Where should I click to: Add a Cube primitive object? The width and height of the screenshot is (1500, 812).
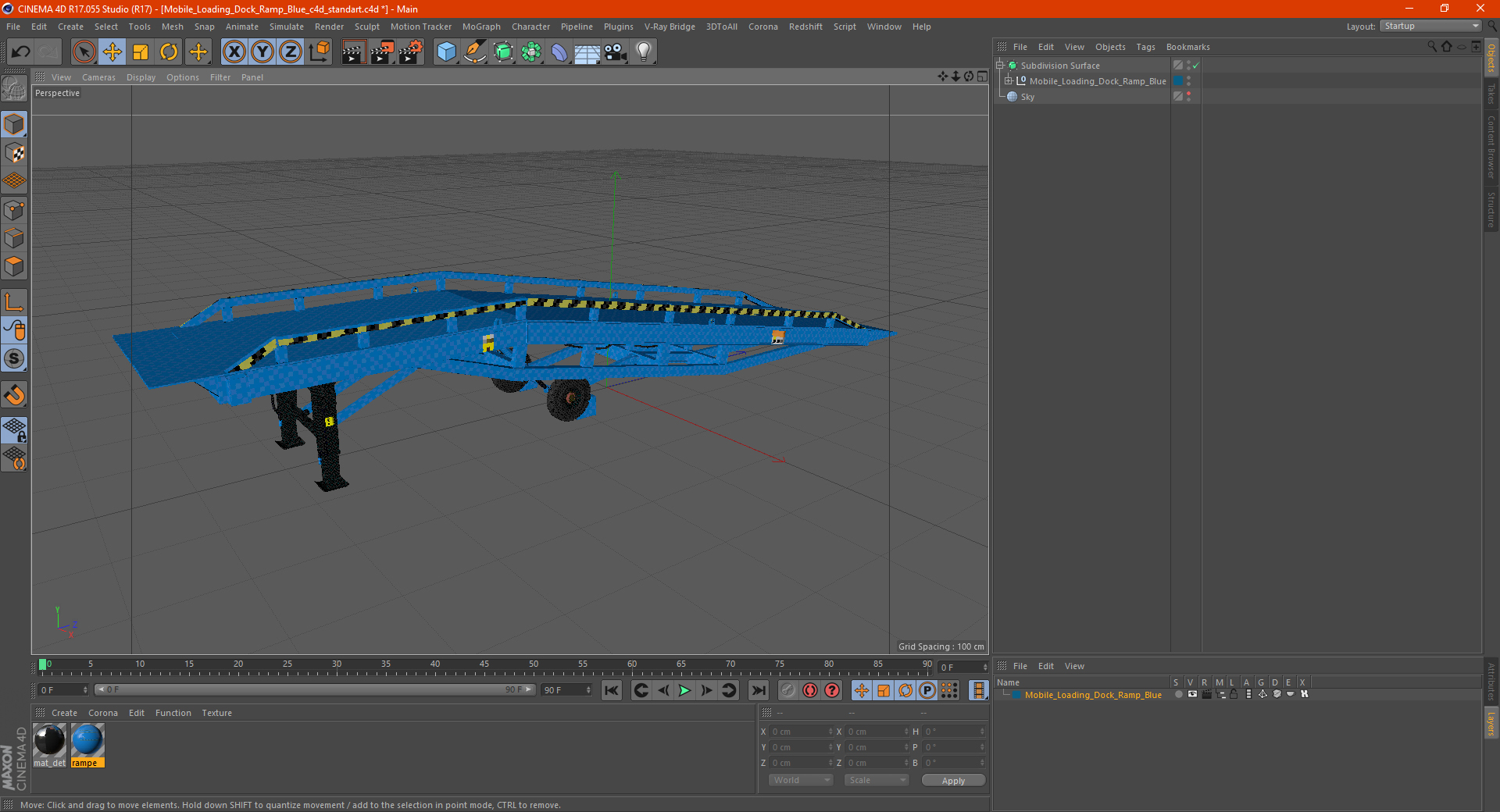point(446,52)
